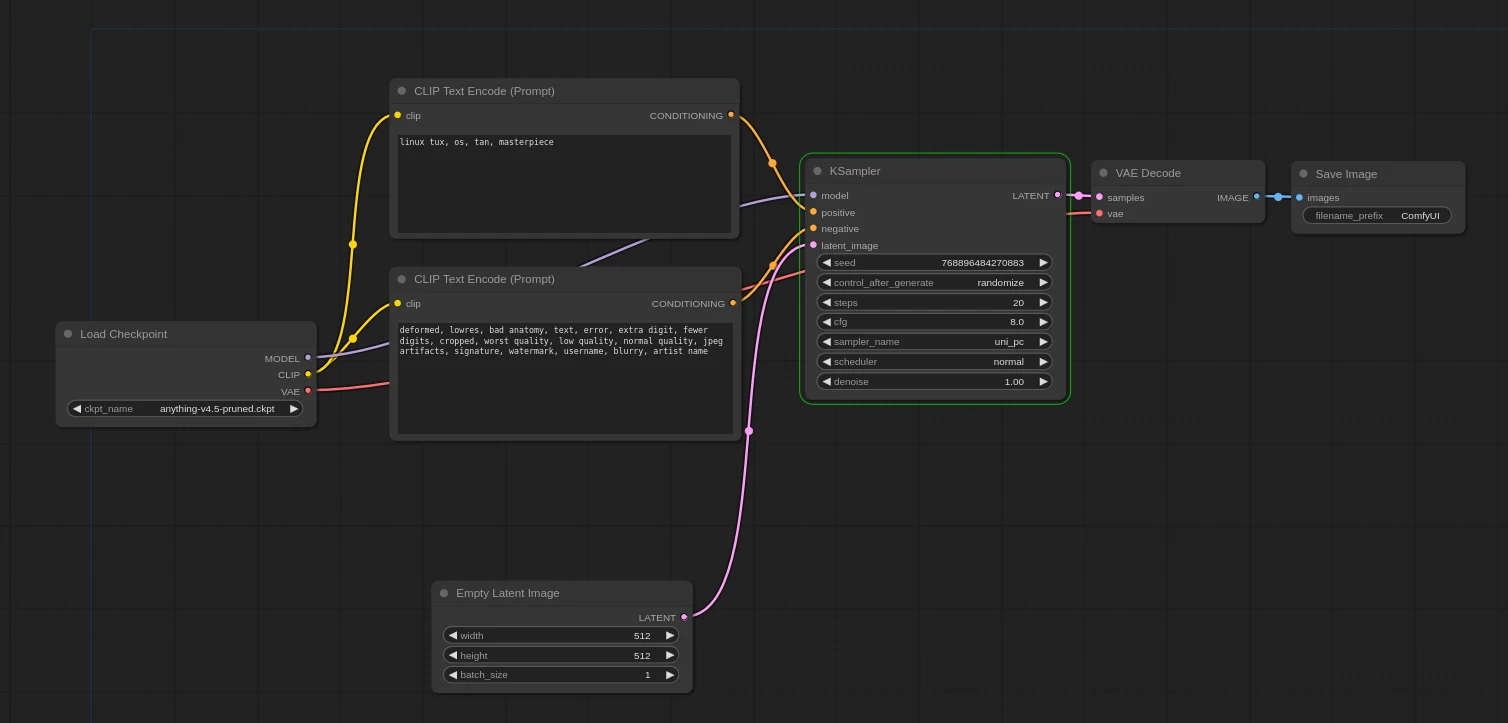Click the negative input socket on KSampler
Screen dimensions: 1508x723
(x=814, y=229)
